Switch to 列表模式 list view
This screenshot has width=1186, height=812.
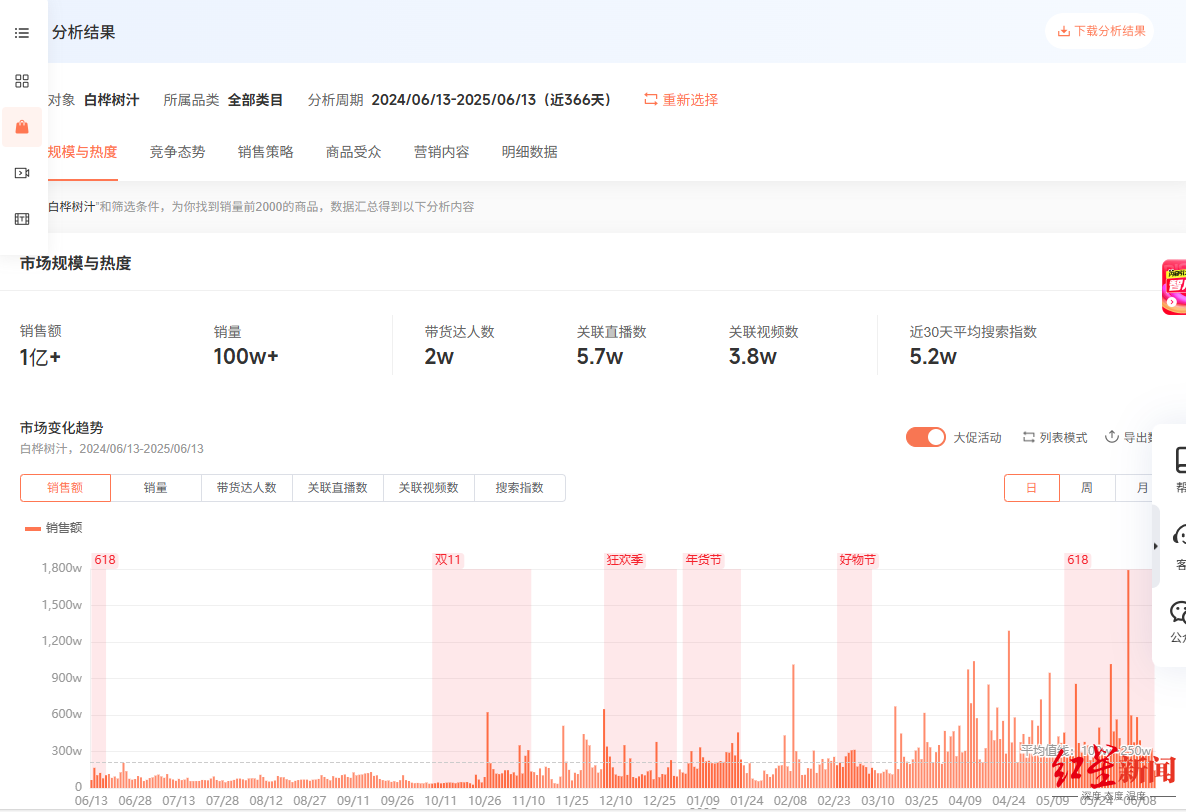1054,438
